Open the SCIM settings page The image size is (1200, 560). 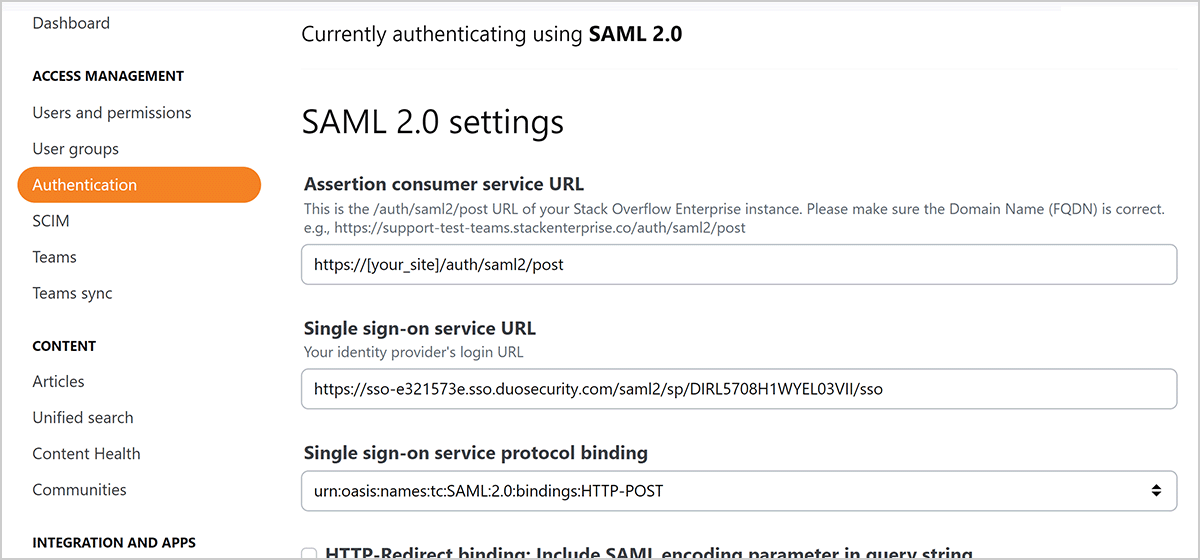coord(51,221)
